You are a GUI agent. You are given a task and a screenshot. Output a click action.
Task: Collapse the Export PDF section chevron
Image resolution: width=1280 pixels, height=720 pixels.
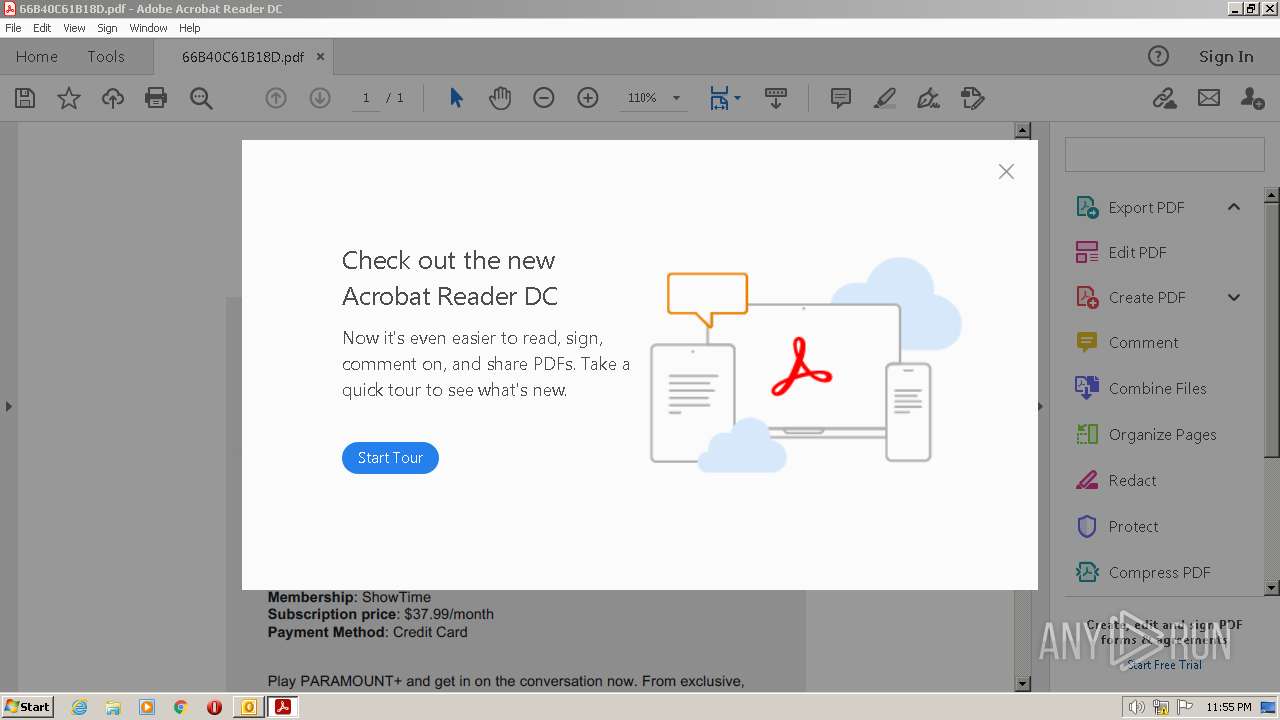(x=1234, y=207)
